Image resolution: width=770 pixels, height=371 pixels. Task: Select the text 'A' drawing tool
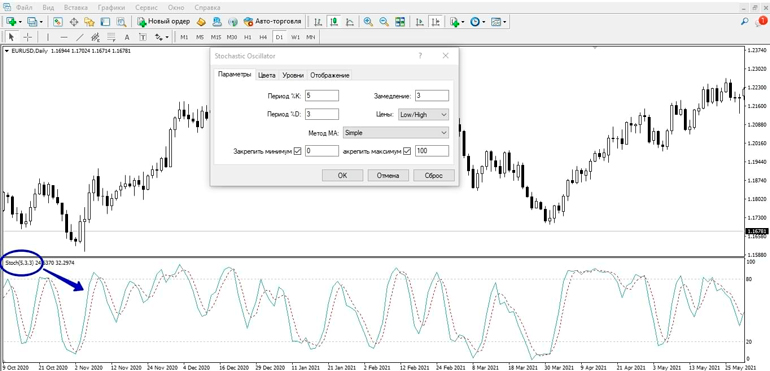[x=127, y=37]
